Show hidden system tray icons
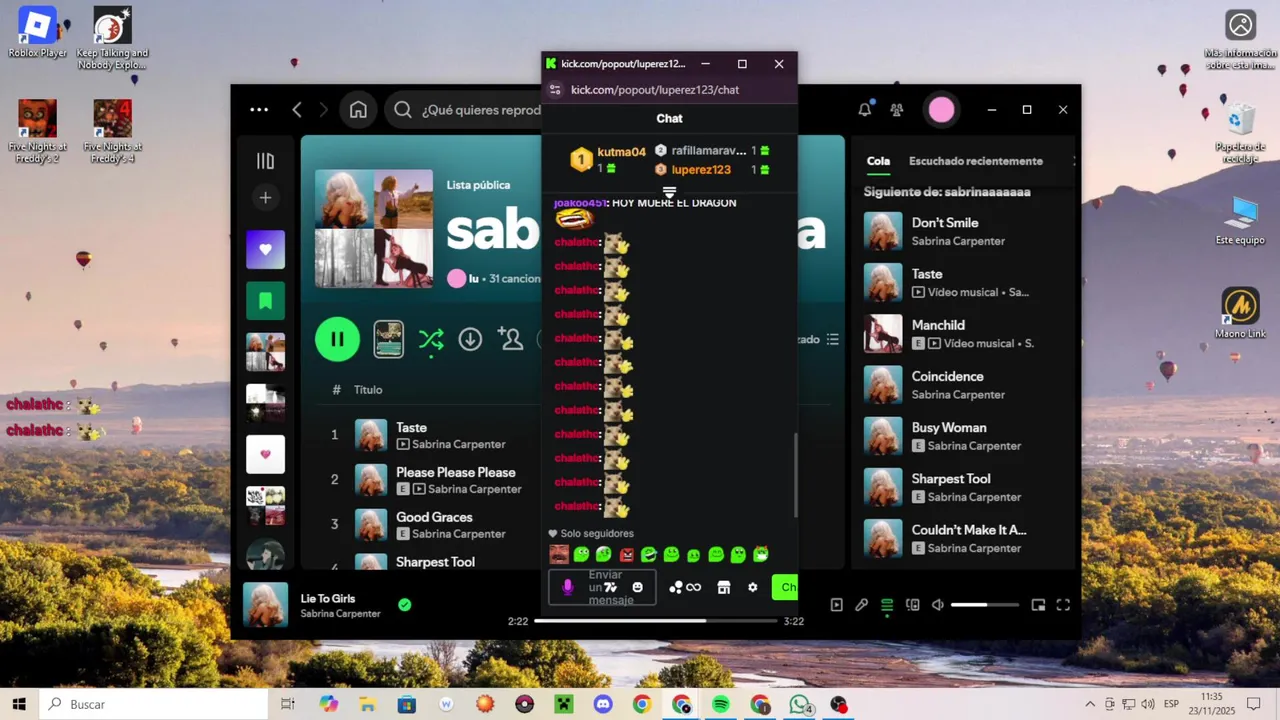 1090,704
